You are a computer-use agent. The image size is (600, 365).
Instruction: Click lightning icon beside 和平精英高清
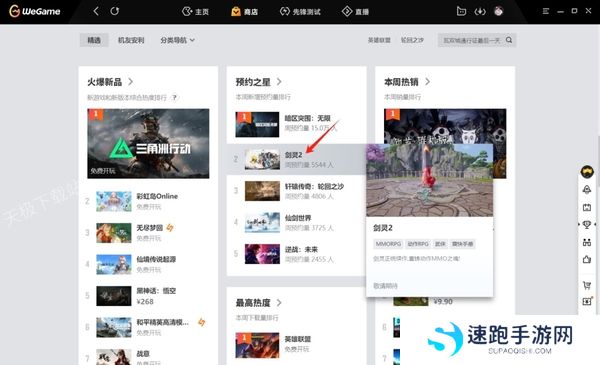(x=201, y=322)
